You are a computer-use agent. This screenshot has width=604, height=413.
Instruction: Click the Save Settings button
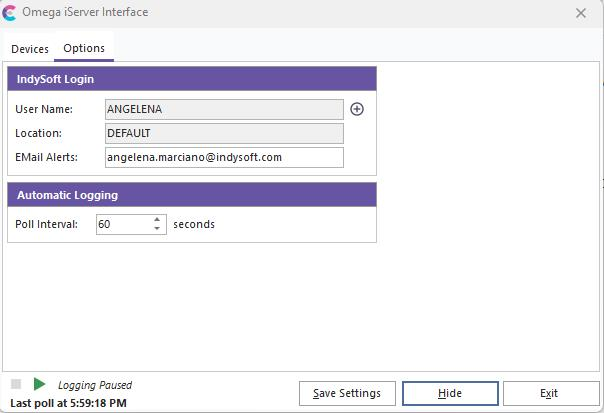point(347,393)
